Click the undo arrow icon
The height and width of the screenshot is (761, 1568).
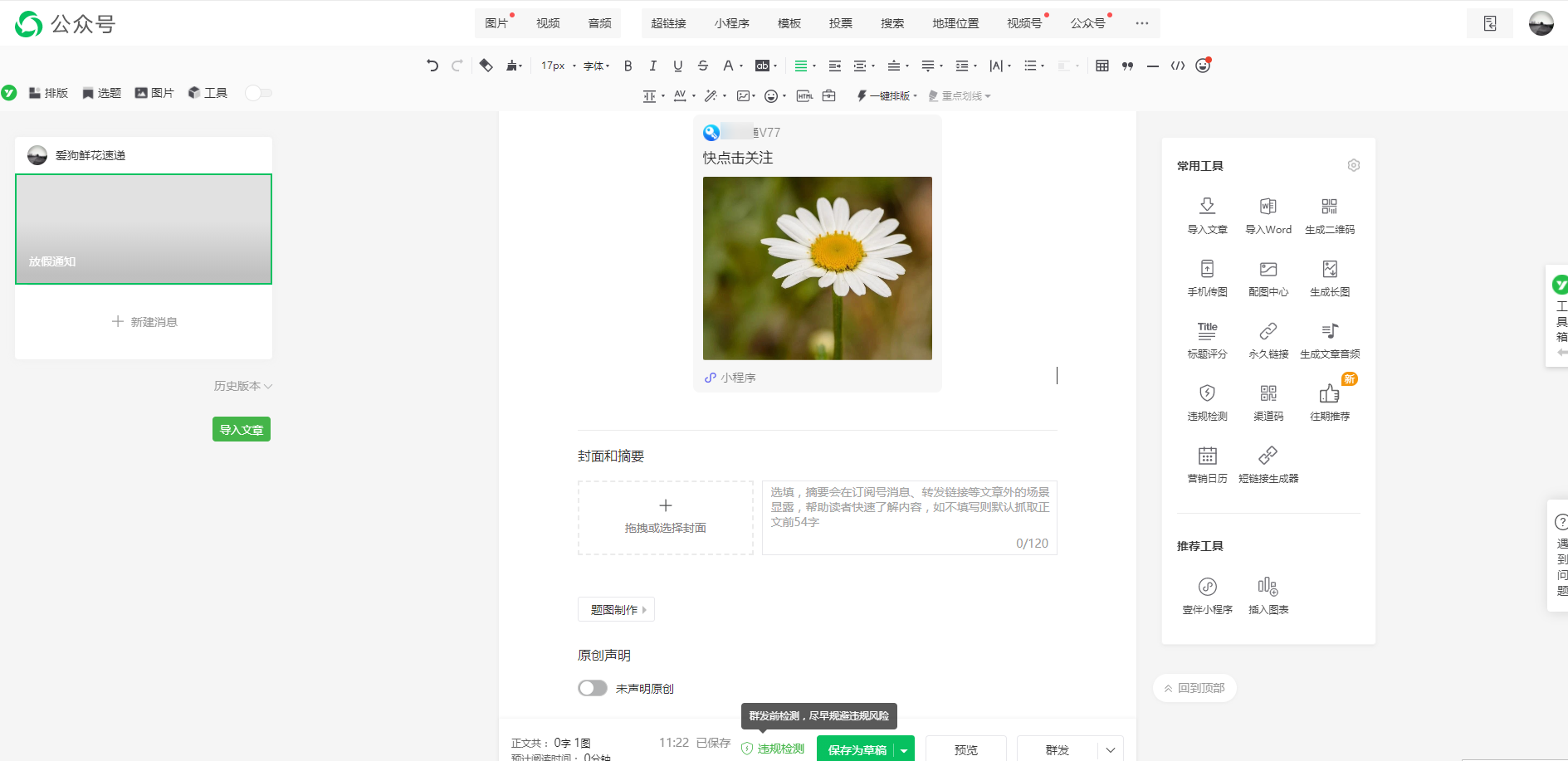tap(432, 66)
